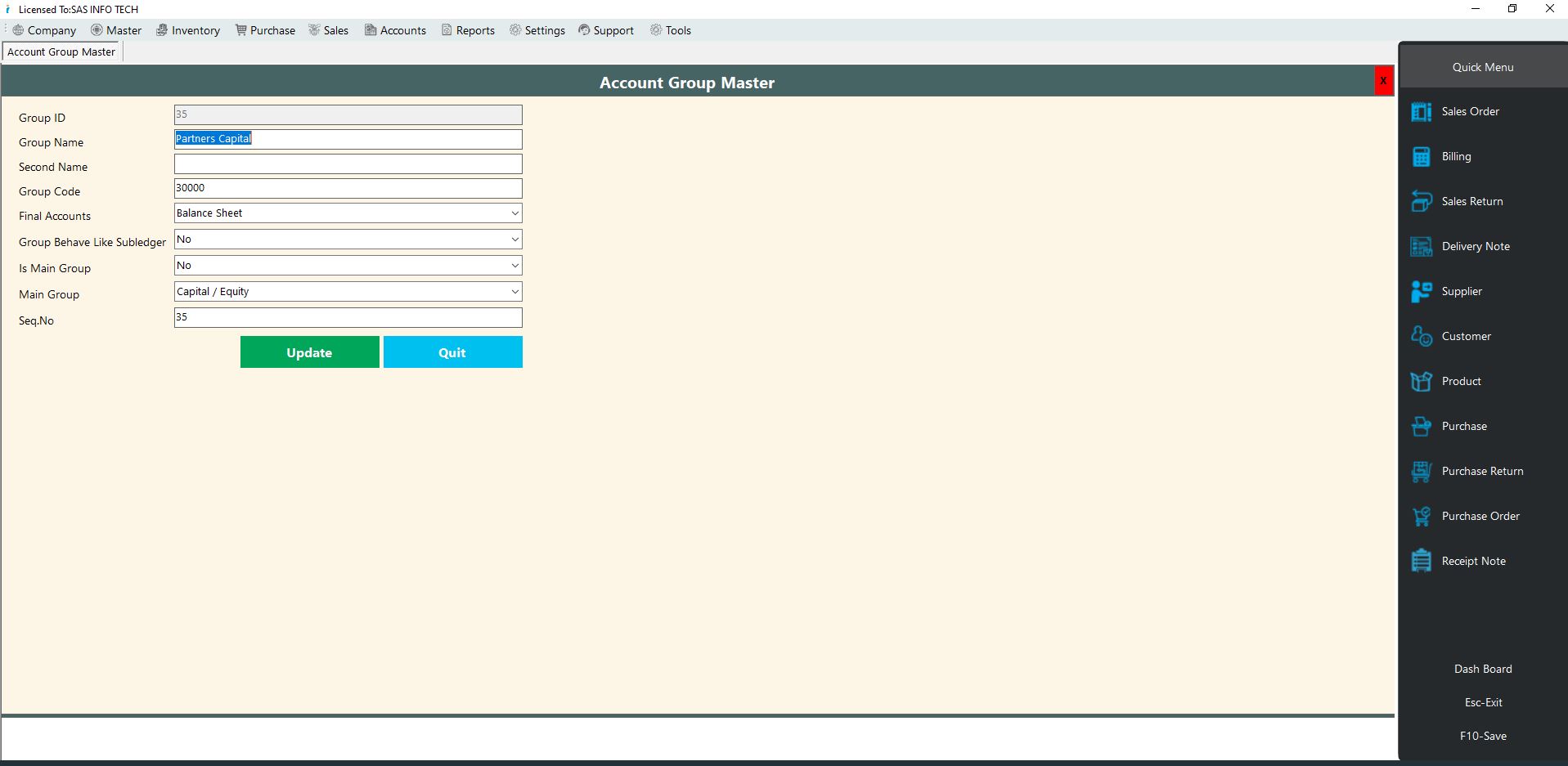Viewport: 1568px width, 766px height.
Task: Click the 'Group Code' label
Action: (50, 191)
